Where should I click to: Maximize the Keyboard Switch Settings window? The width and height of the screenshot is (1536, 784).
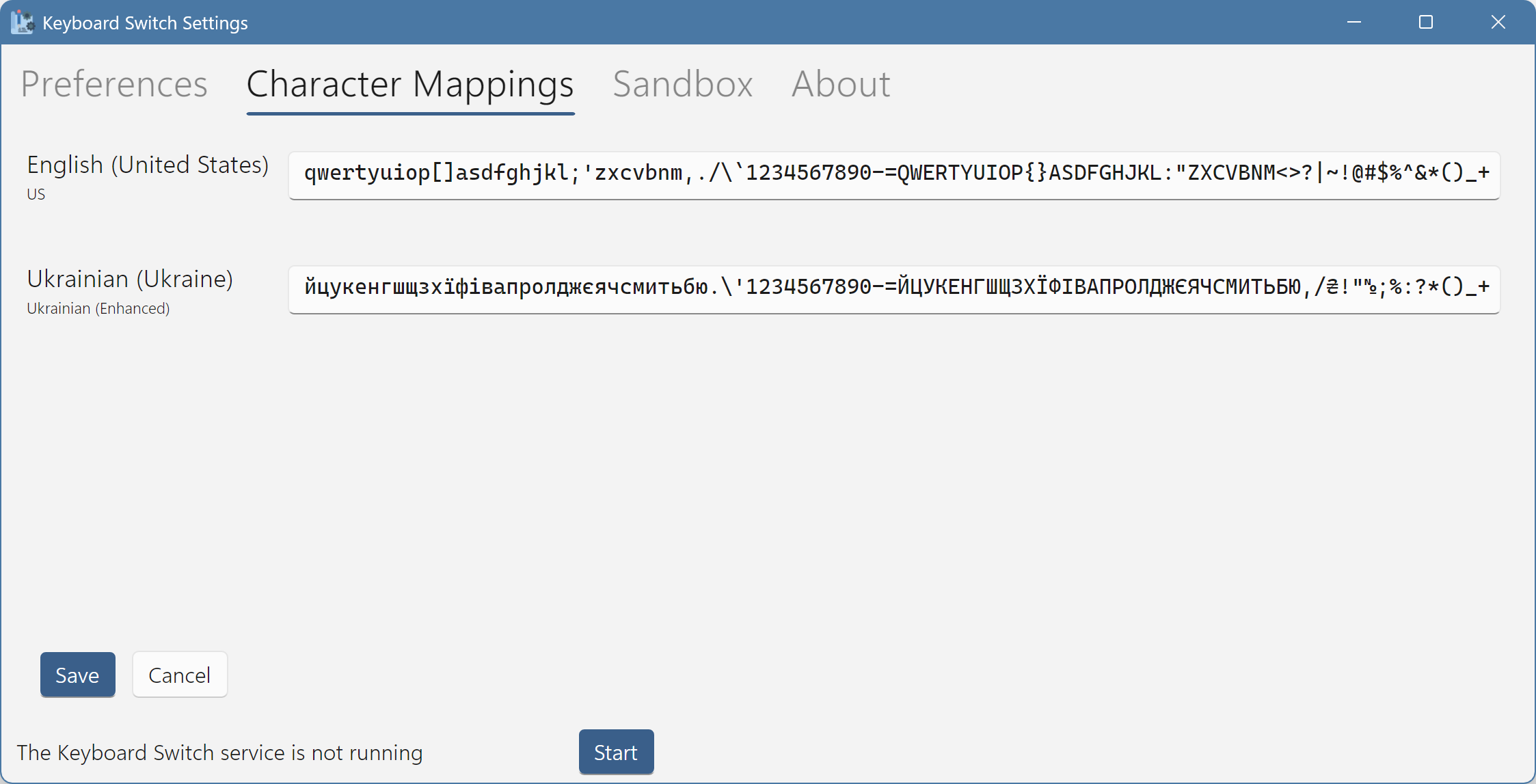click(1425, 22)
